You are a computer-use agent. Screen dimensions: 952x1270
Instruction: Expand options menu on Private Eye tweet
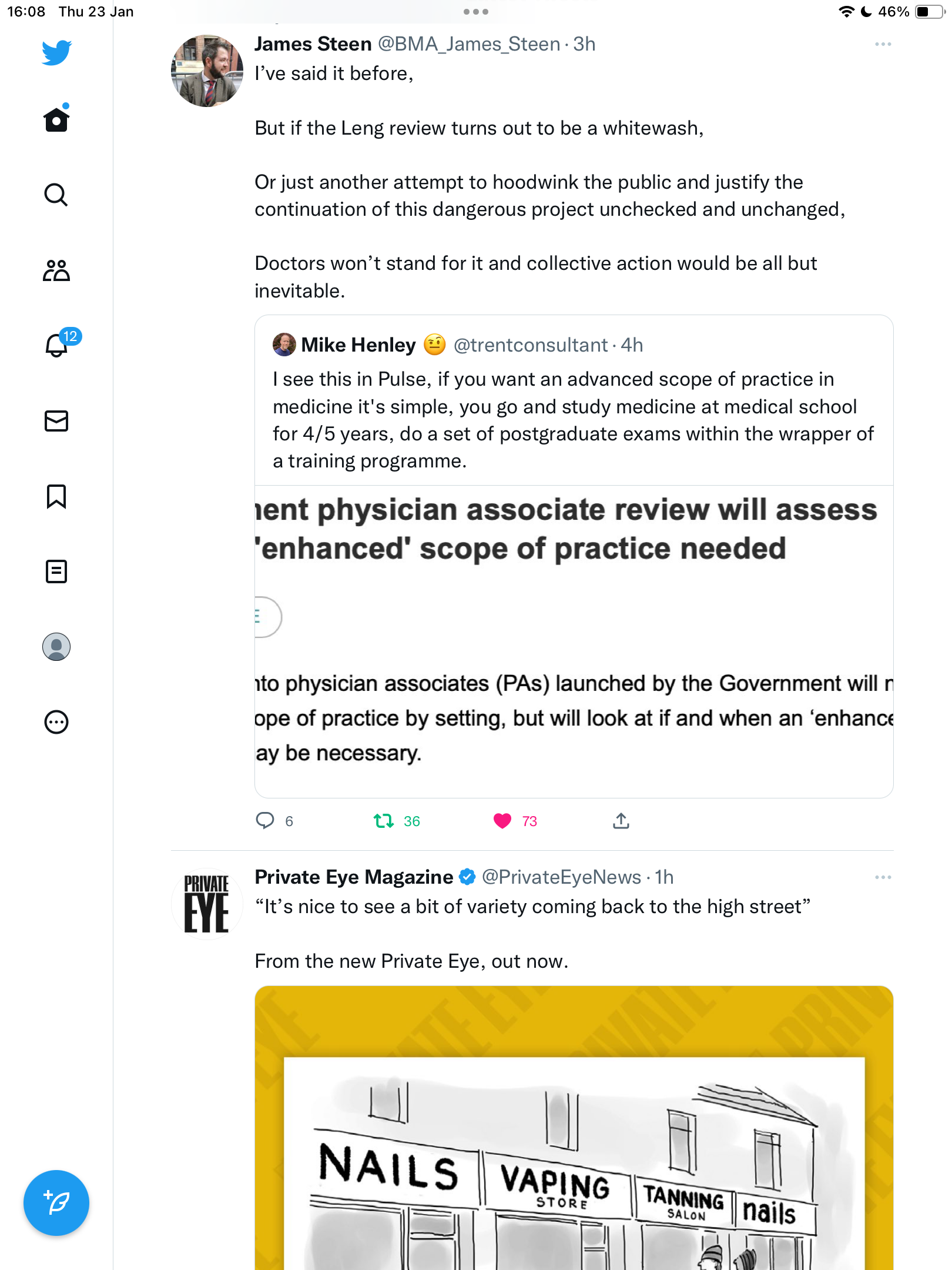pos(883,877)
